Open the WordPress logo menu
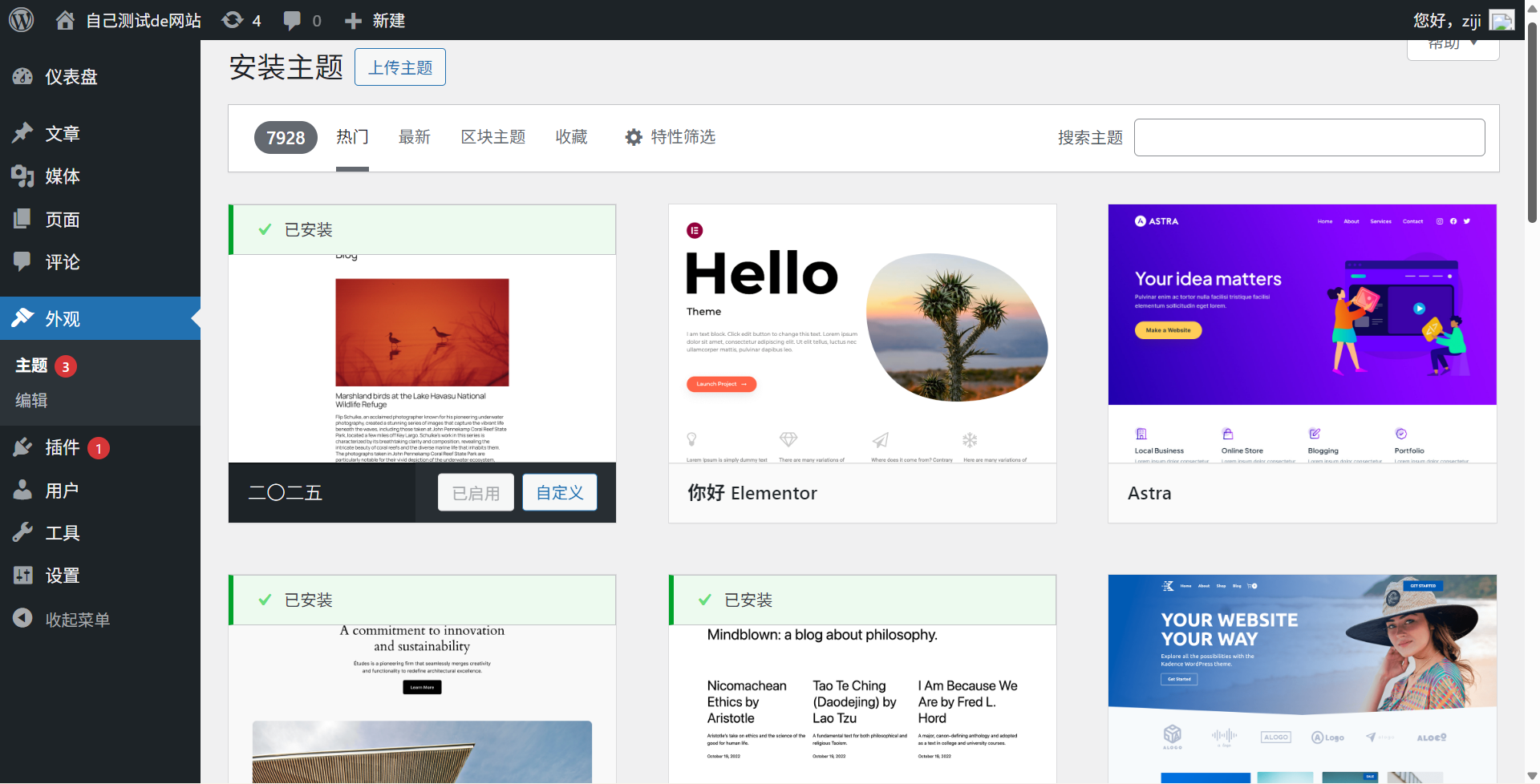 [x=22, y=19]
